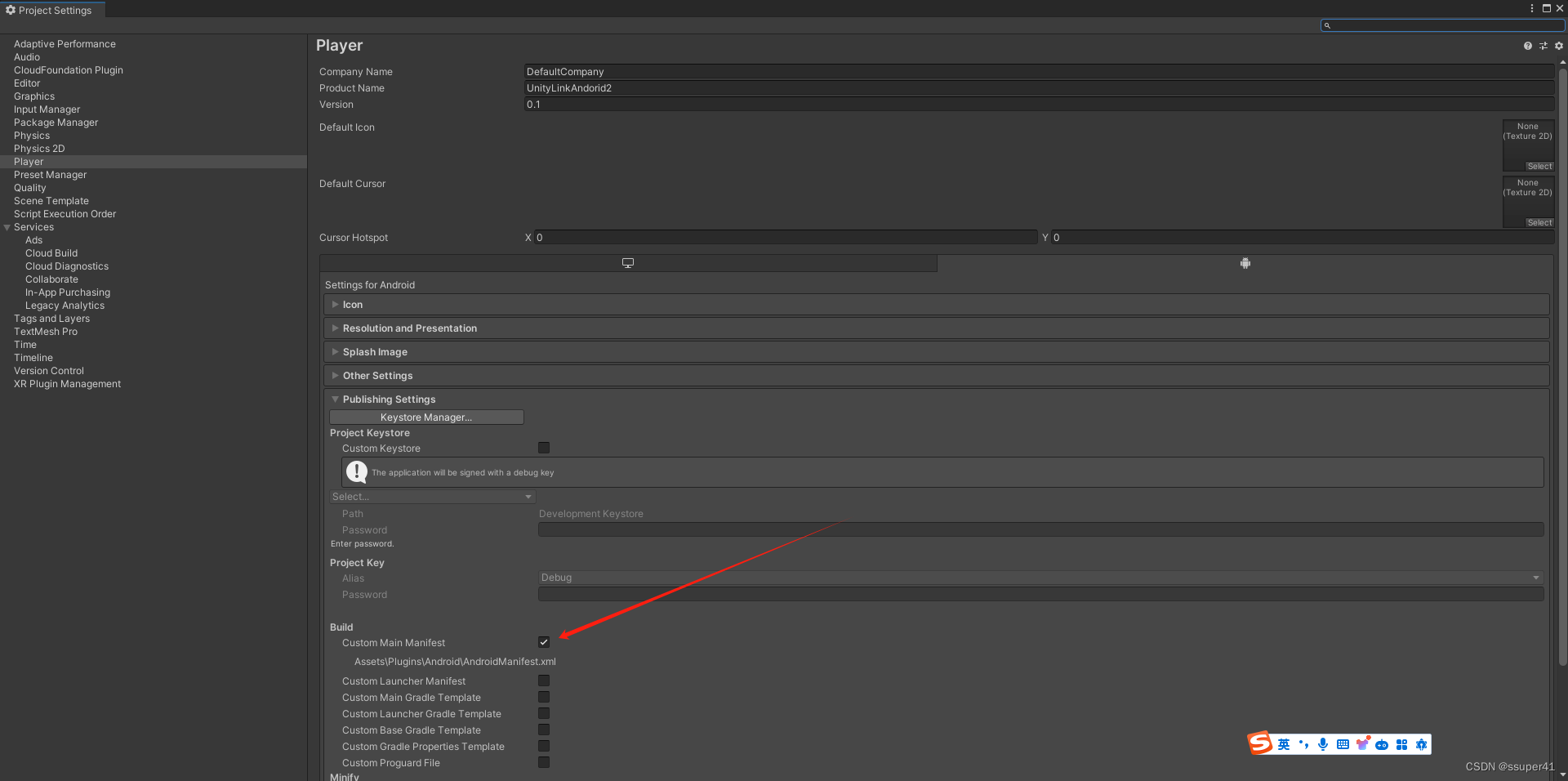This screenshot has height=781, width=1568.
Task: Open the keystore Select... dropdown
Action: pyautogui.click(x=432, y=497)
